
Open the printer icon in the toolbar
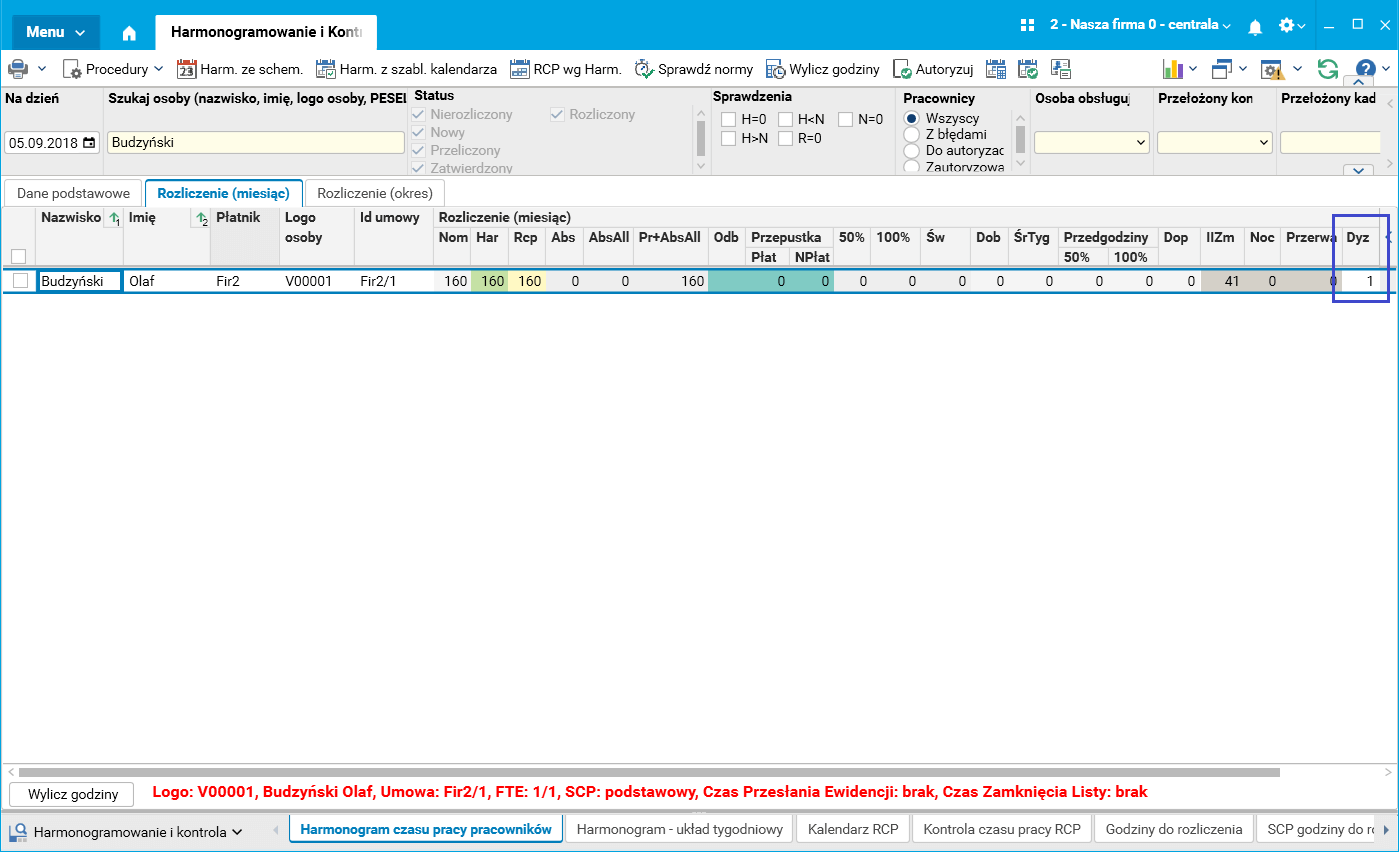tap(18, 69)
